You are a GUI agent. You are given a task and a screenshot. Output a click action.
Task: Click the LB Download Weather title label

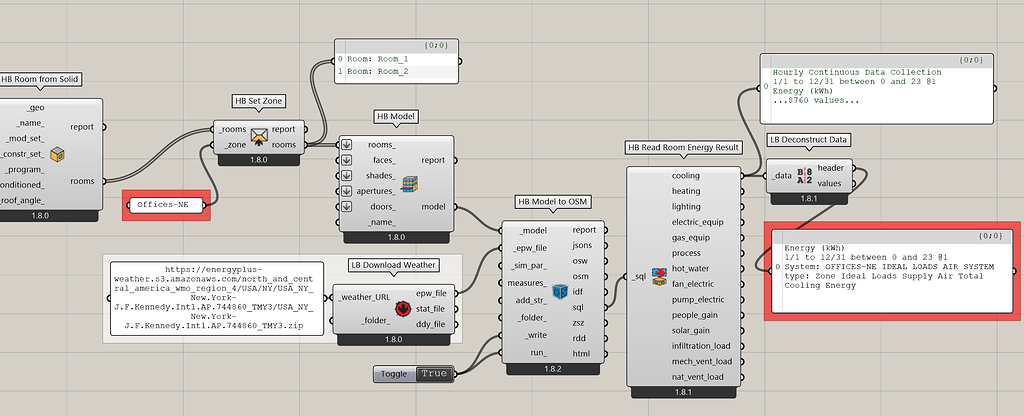click(393, 265)
